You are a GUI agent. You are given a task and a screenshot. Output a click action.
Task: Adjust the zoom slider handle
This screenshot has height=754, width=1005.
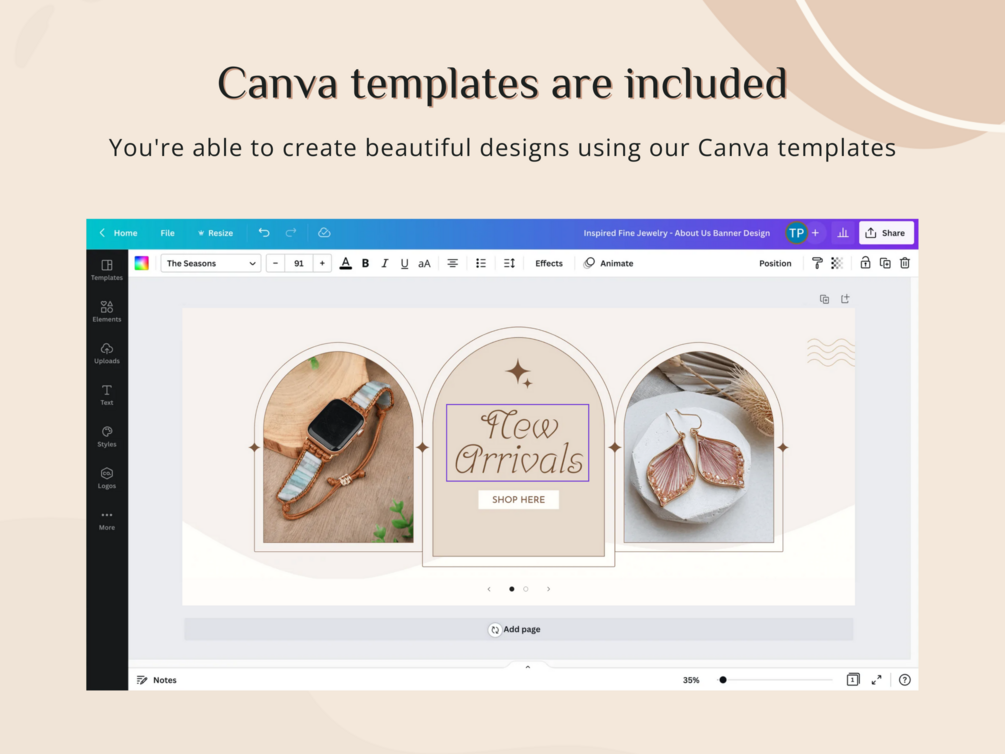[x=723, y=680]
